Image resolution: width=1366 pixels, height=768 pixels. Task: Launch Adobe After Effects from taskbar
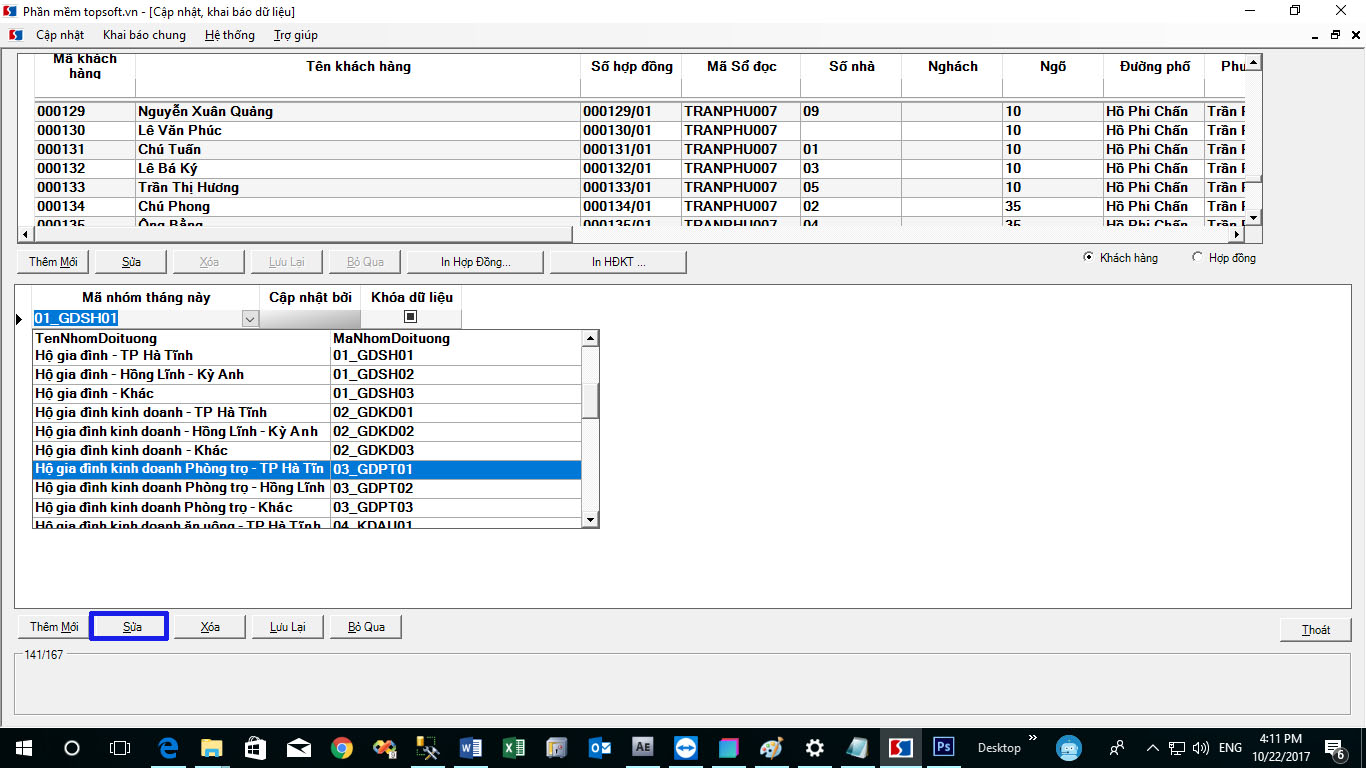click(x=642, y=747)
